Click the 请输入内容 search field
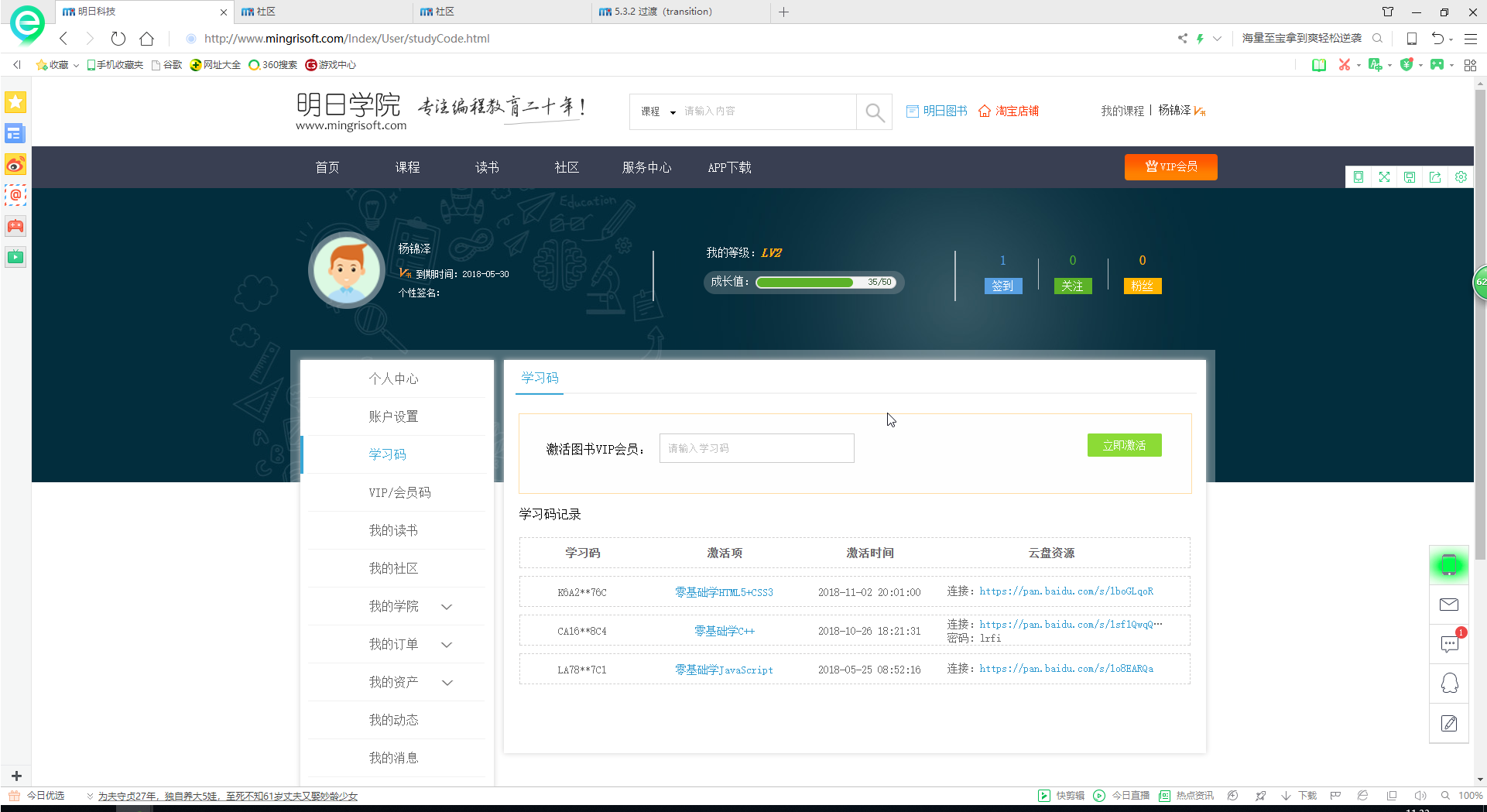Screen dimensions: 1487x812 (x=766, y=112)
